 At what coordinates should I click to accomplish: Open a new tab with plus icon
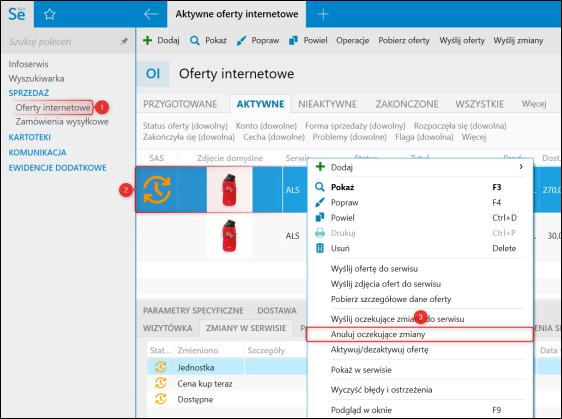[x=323, y=14]
